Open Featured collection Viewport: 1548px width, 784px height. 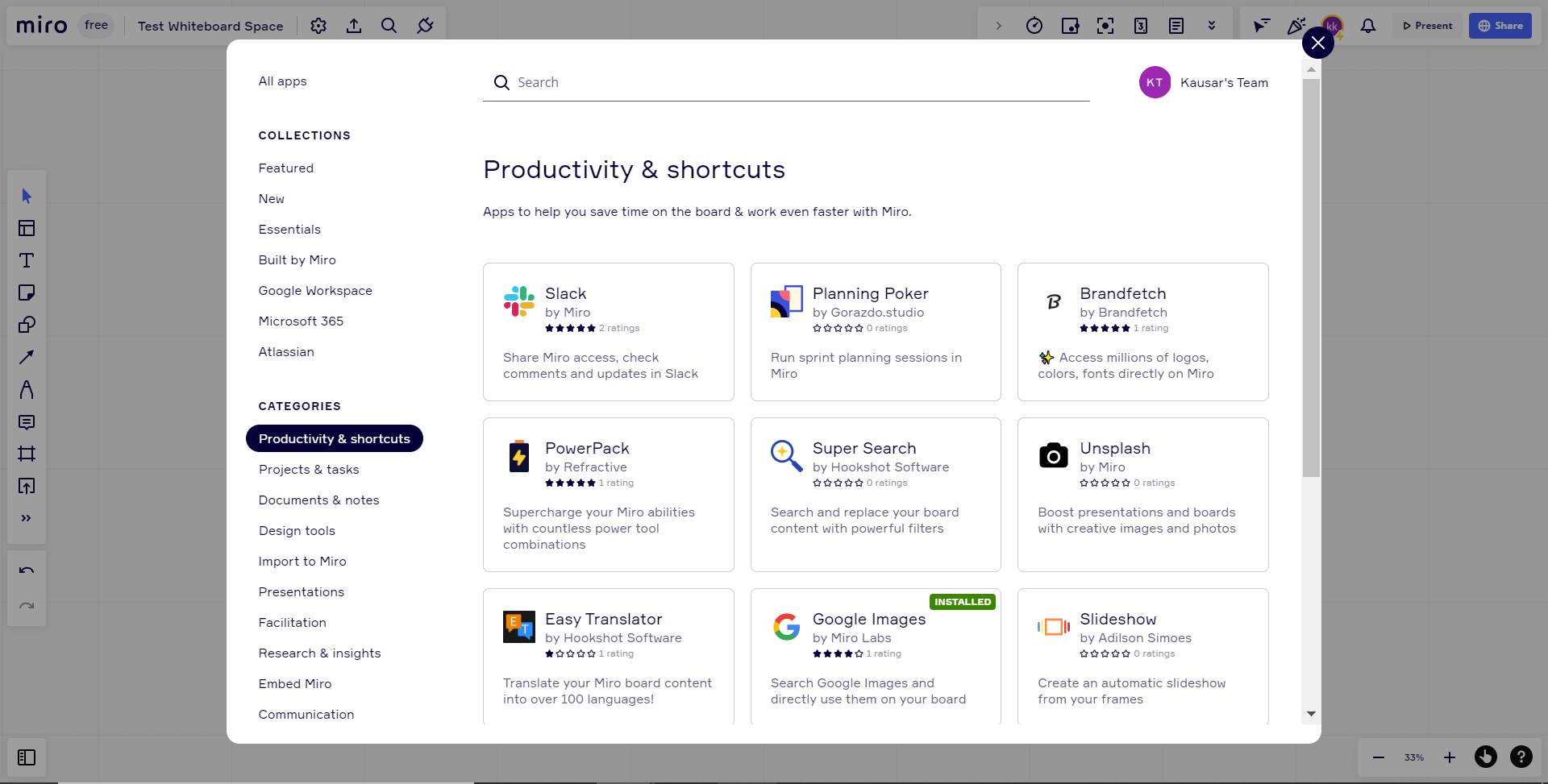(x=286, y=168)
